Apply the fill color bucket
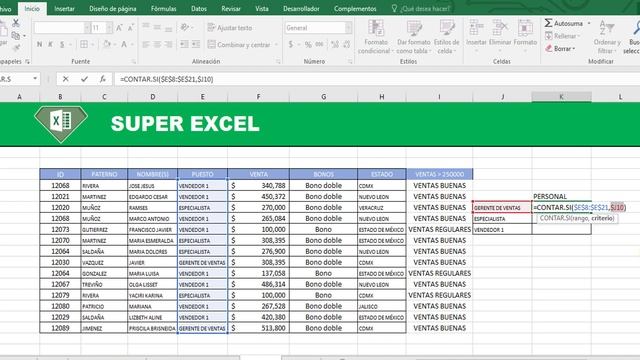 (107, 44)
